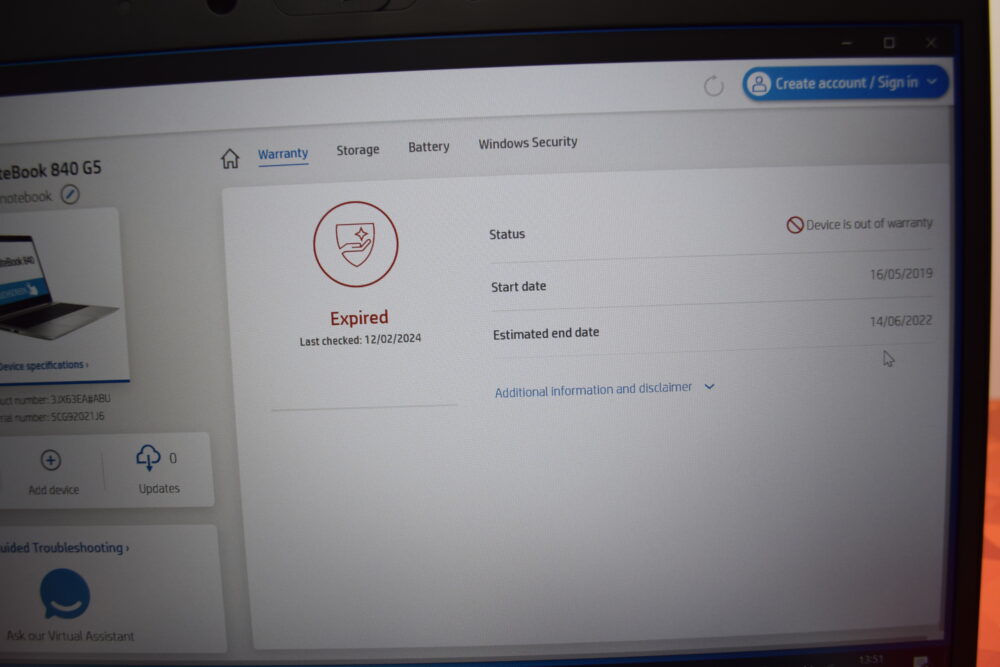Click Create account / Sign in button
The width and height of the screenshot is (1000, 667).
845,83
